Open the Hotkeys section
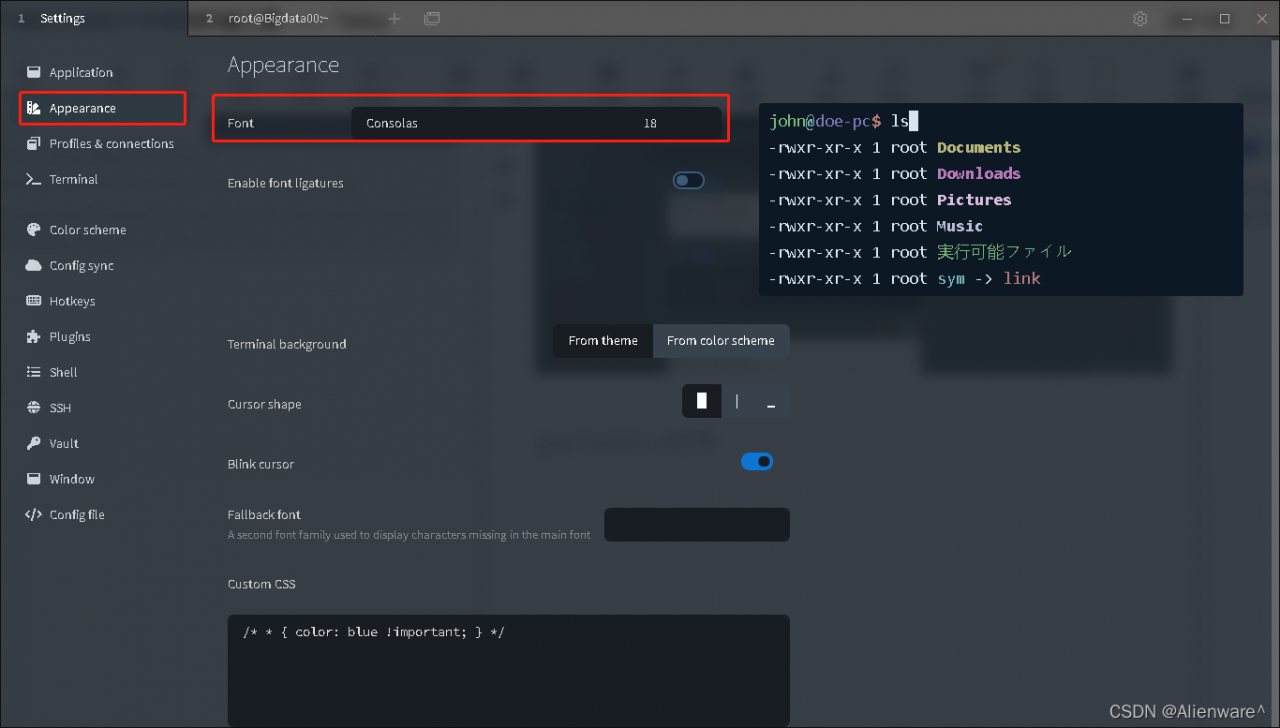Screen dimensions: 1280x728 pyautogui.click(x=73, y=301)
